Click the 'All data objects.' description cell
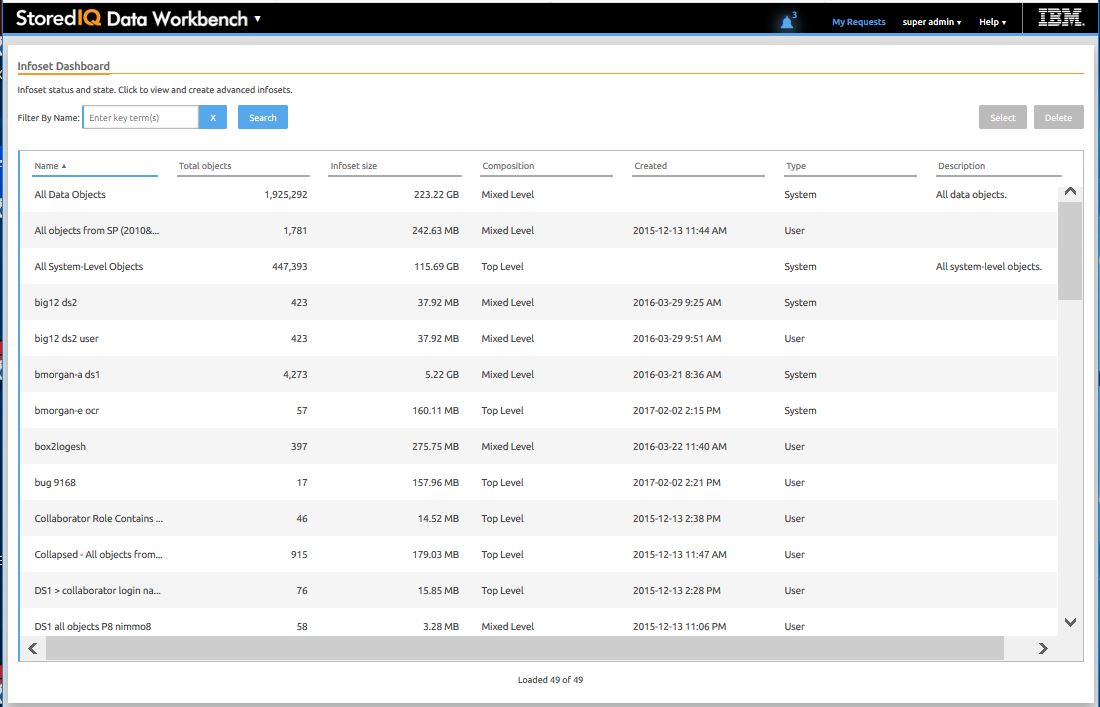Screen dimensions: 1100x707 click(x=971, y=194)
